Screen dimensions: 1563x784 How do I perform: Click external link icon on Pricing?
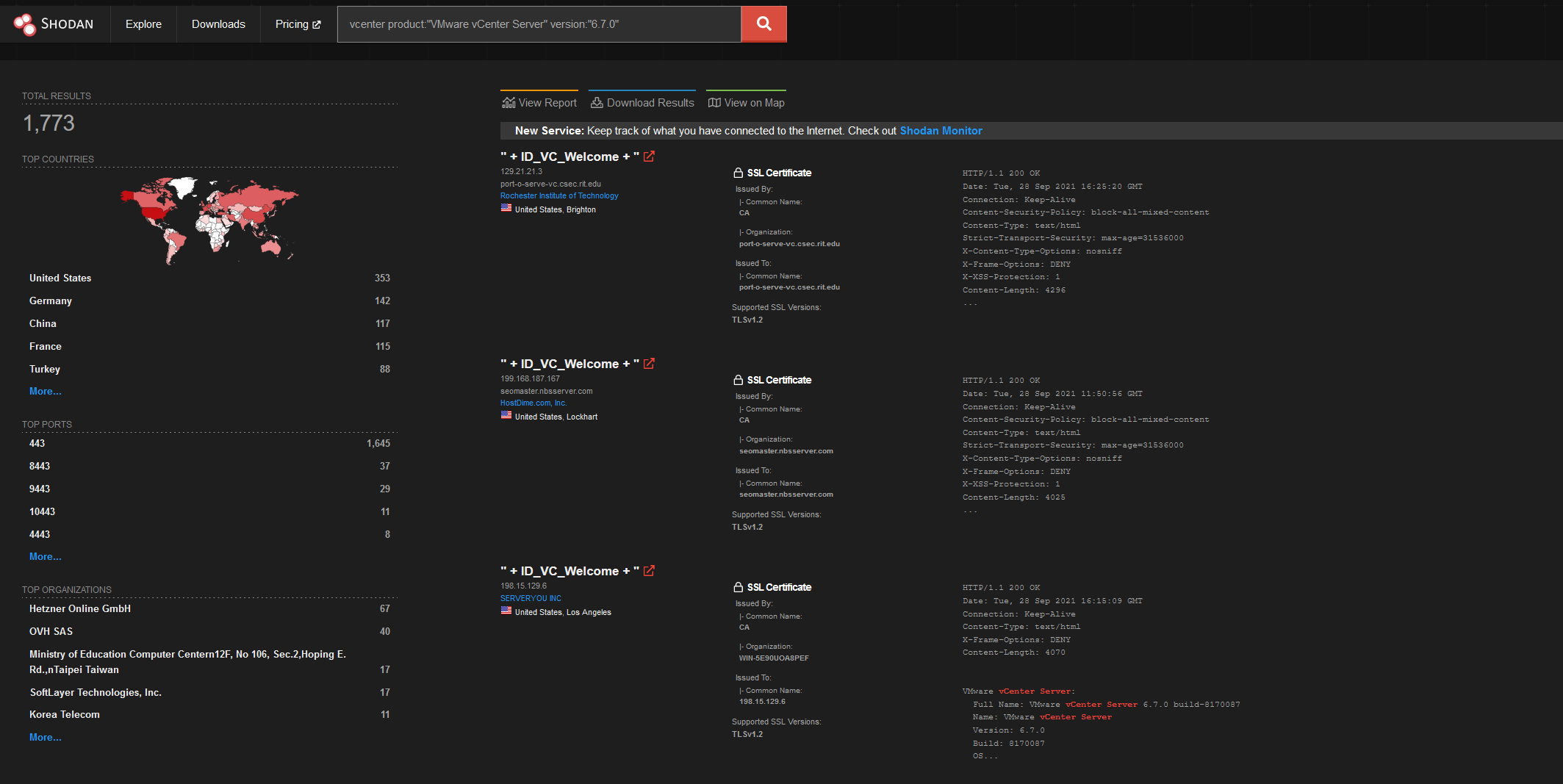point(317,25)
